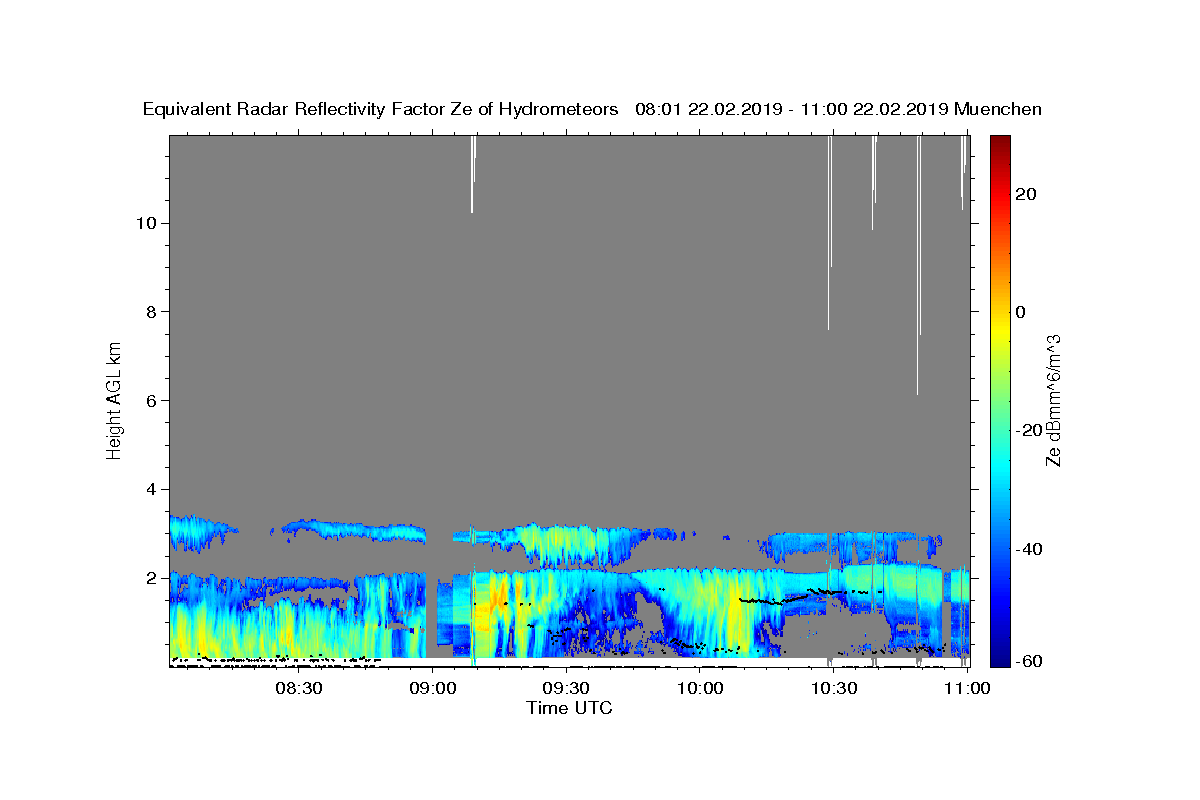Screen dimensions: 1200x800
Task: Click the '09:00' time tick label
Action: 432,688
